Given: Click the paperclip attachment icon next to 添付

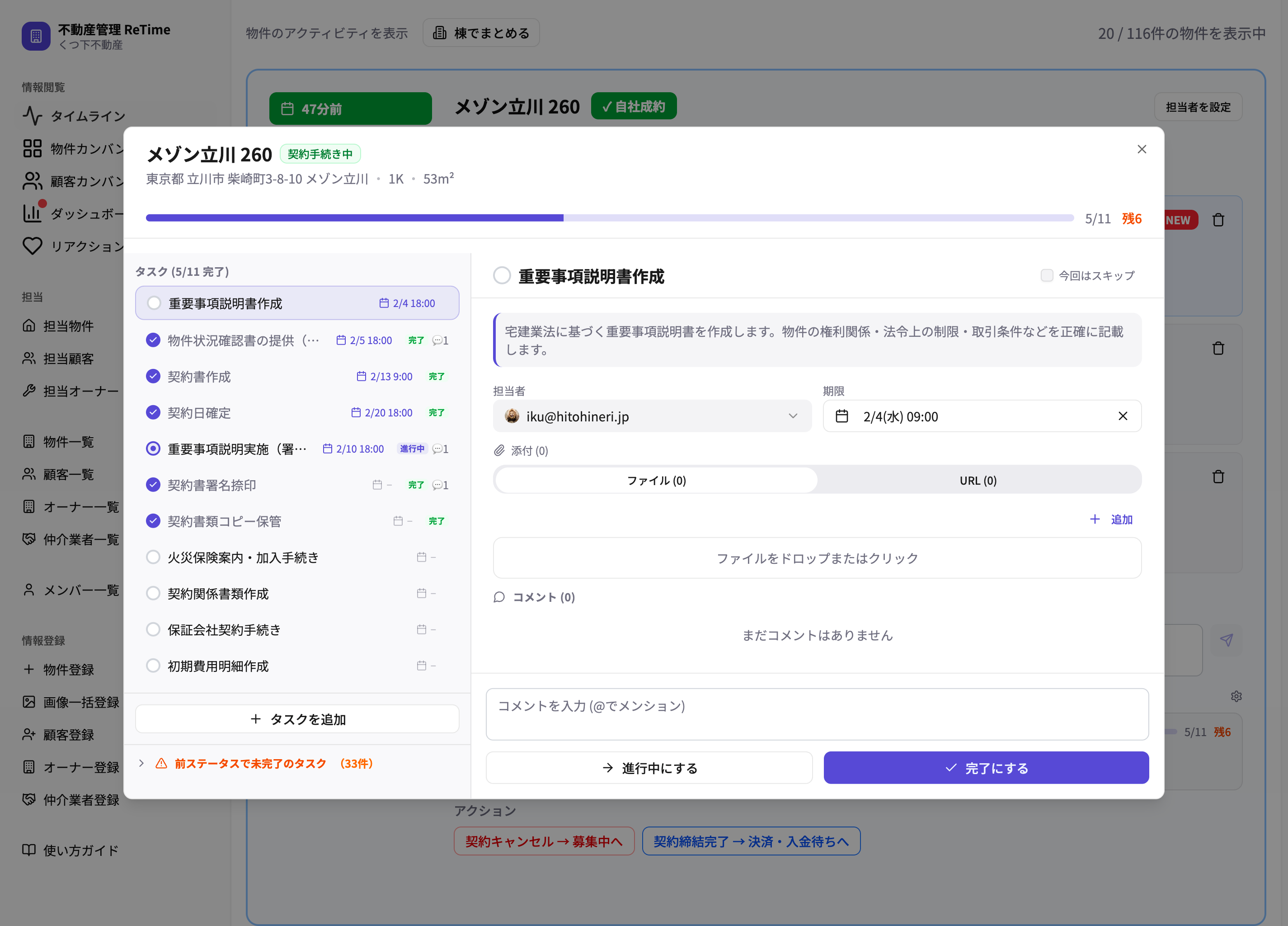Looking at the screenshot, I should [x=499, y=450].
